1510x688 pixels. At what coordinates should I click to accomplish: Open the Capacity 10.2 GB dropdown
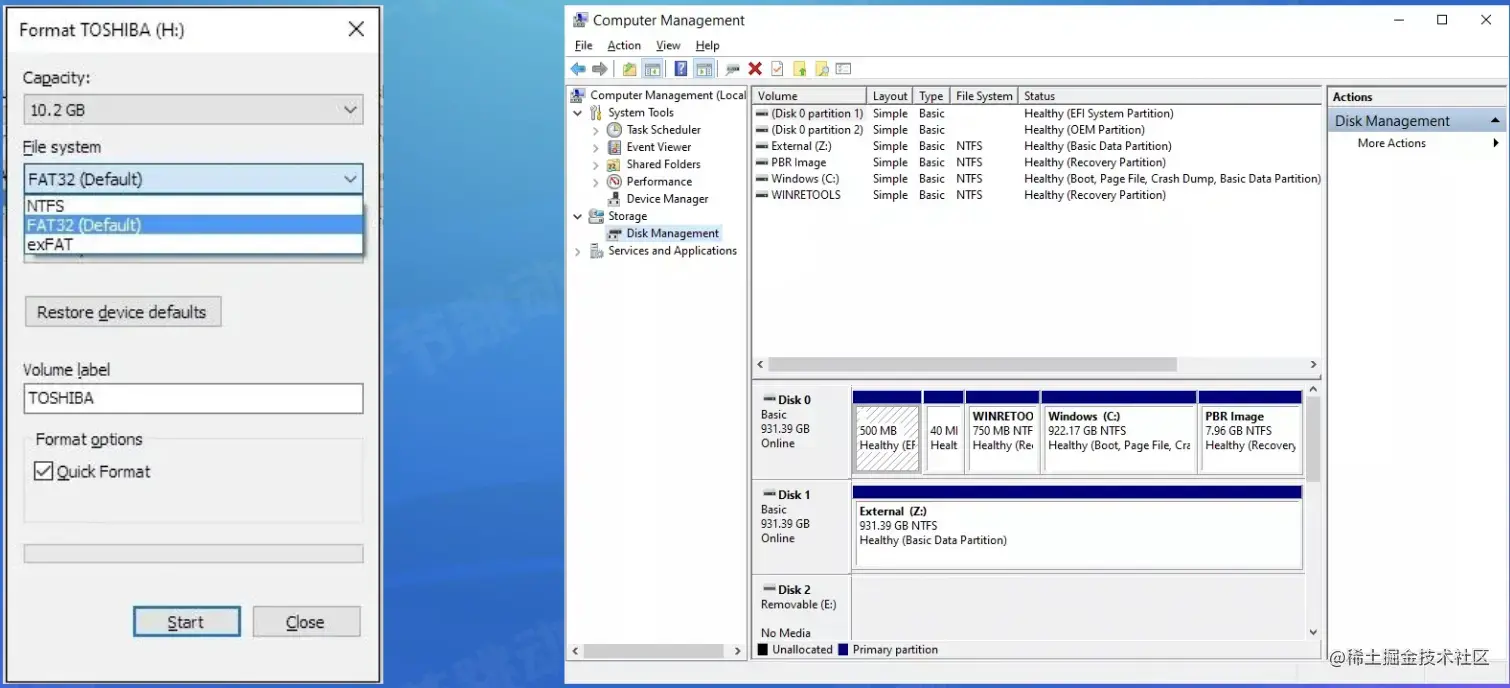193,110
